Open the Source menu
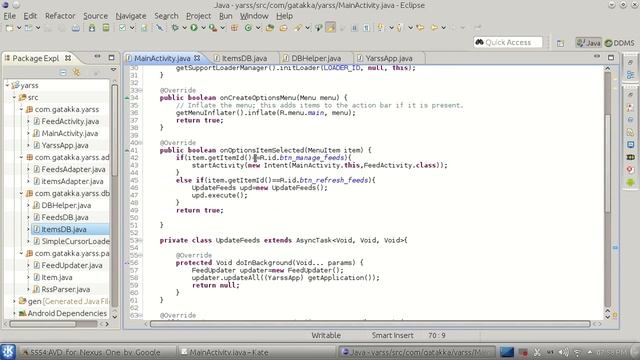This screenshot has width=640, height=360. (x=96, y=16)
